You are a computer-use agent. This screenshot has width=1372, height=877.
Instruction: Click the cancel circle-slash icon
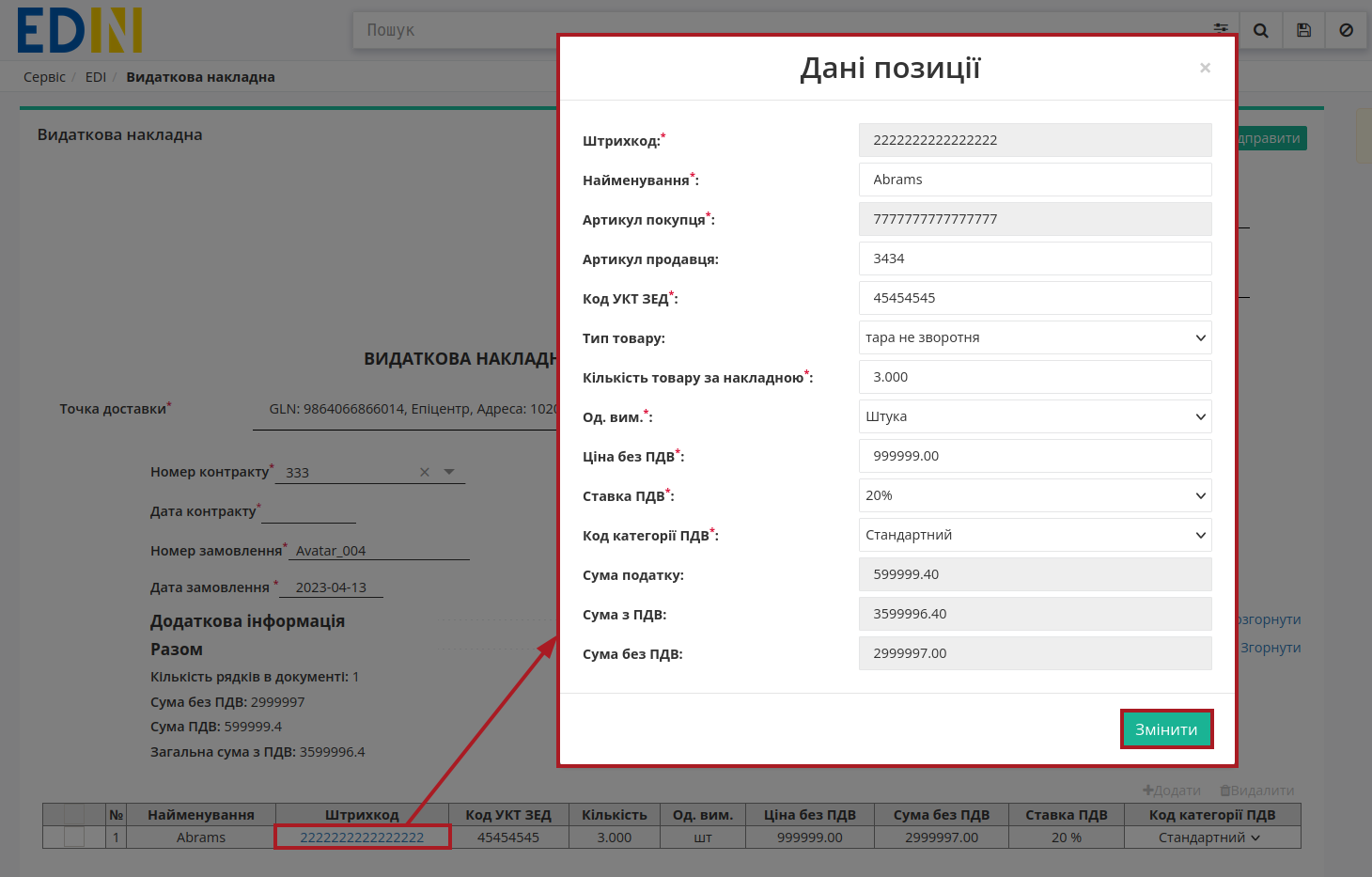point(1346,30)
